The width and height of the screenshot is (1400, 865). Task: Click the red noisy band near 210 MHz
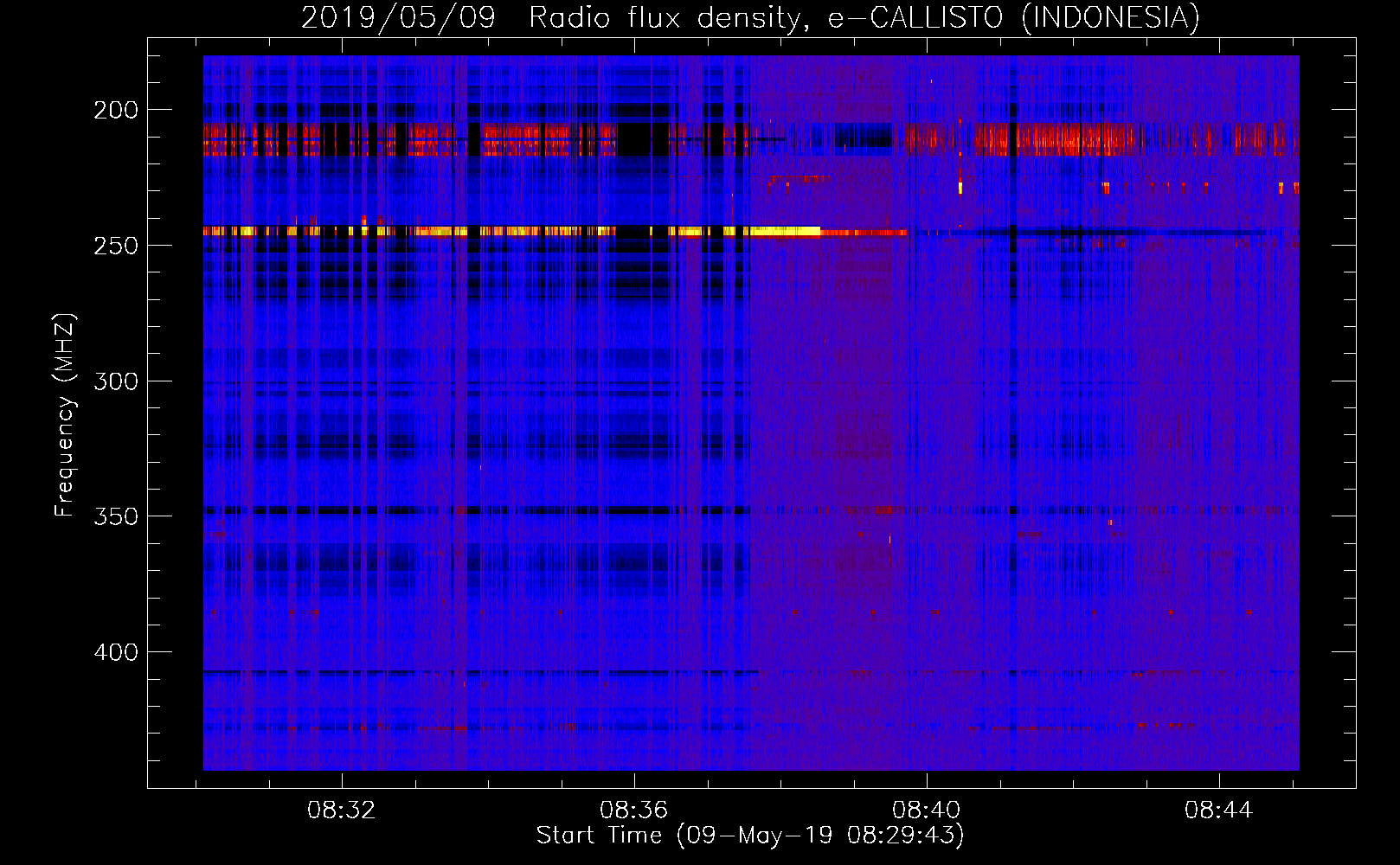pos(751,139)
